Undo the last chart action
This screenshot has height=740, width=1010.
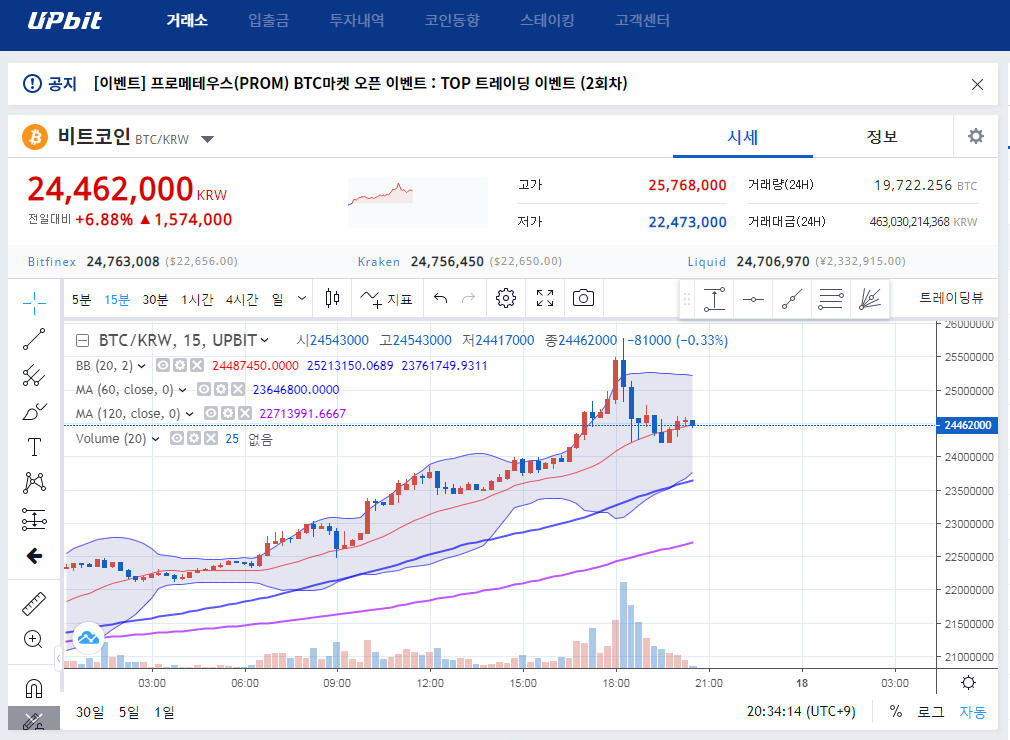[441, 298]
